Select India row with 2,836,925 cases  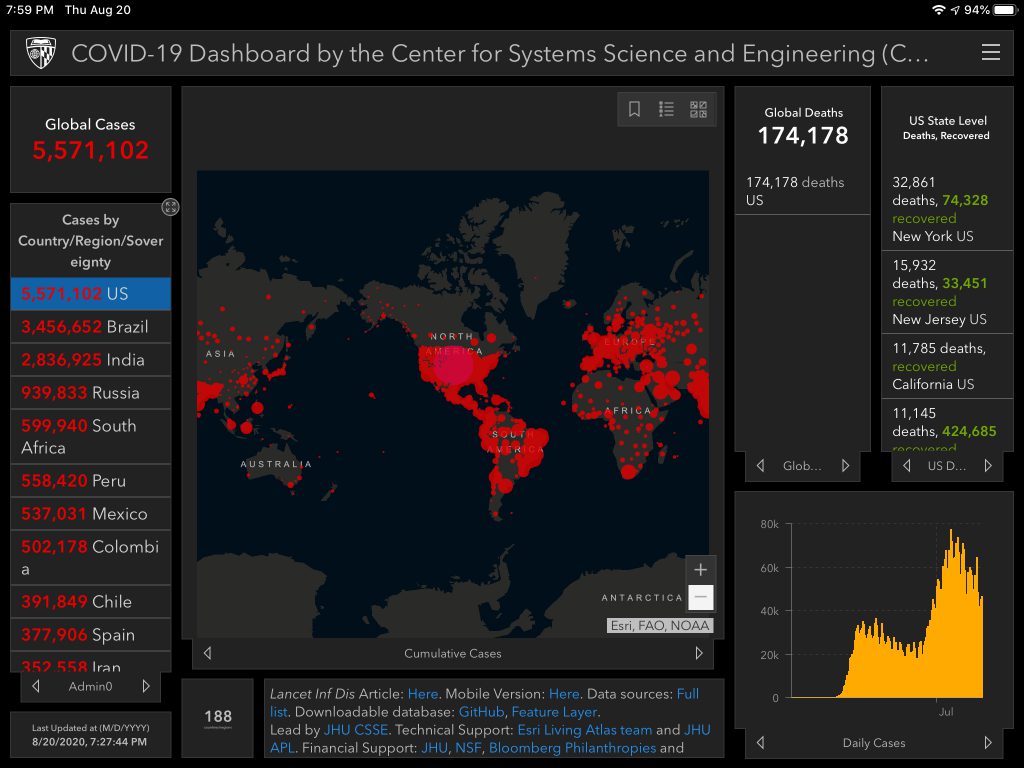(91, 360)
